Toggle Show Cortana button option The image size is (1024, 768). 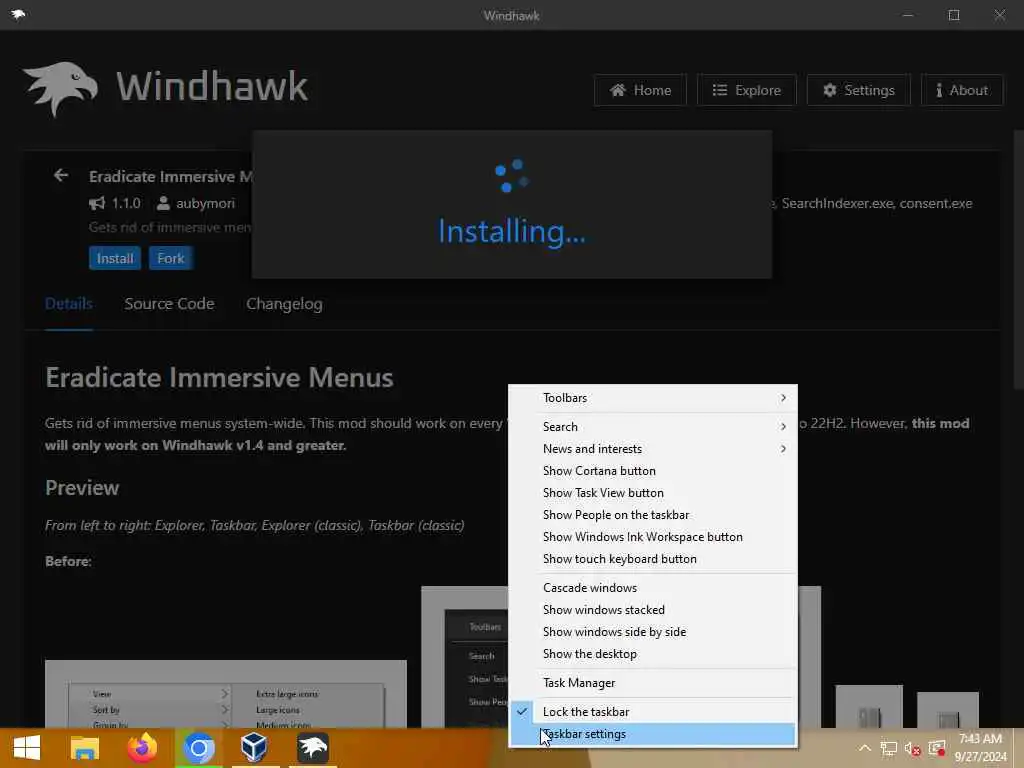pos(653,471)
